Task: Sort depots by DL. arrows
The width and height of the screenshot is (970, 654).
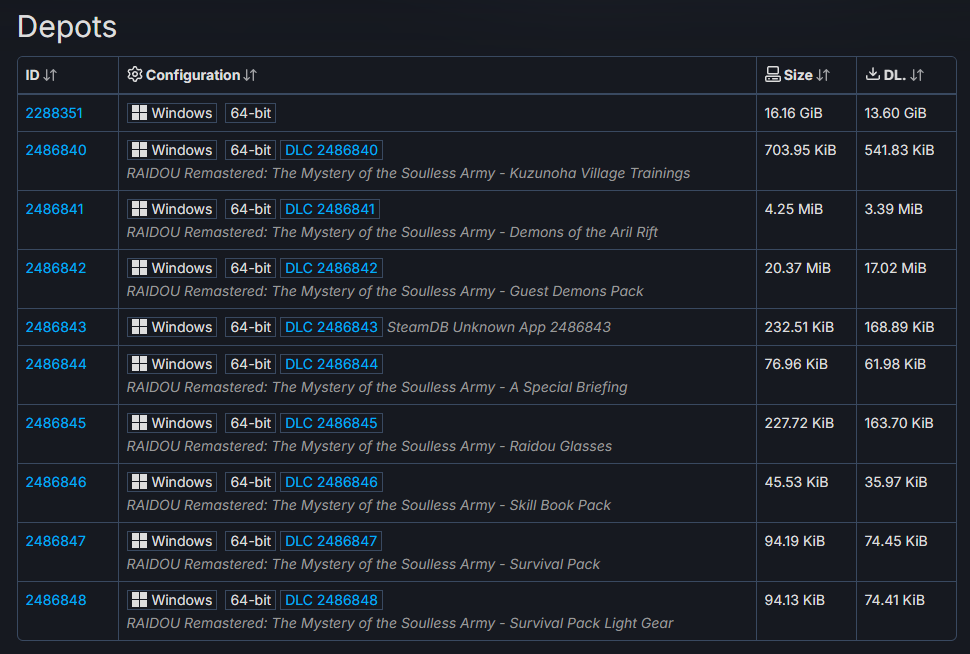Action: coord(917,75)
